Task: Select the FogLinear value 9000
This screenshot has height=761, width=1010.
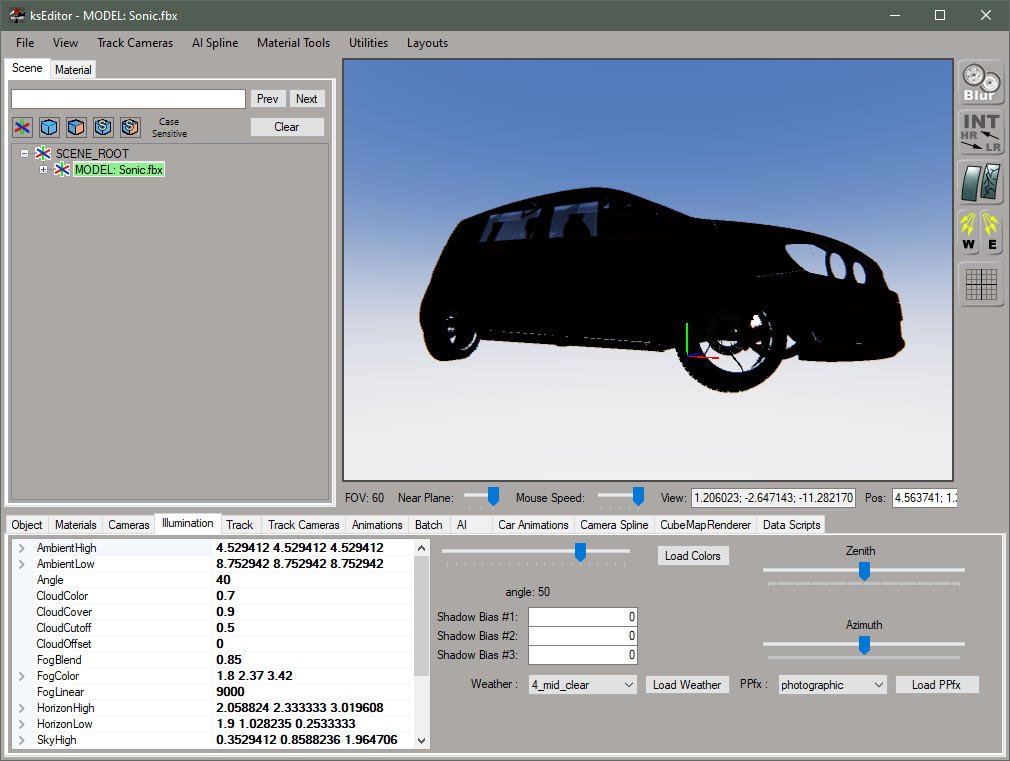Action: coord(230,692)
